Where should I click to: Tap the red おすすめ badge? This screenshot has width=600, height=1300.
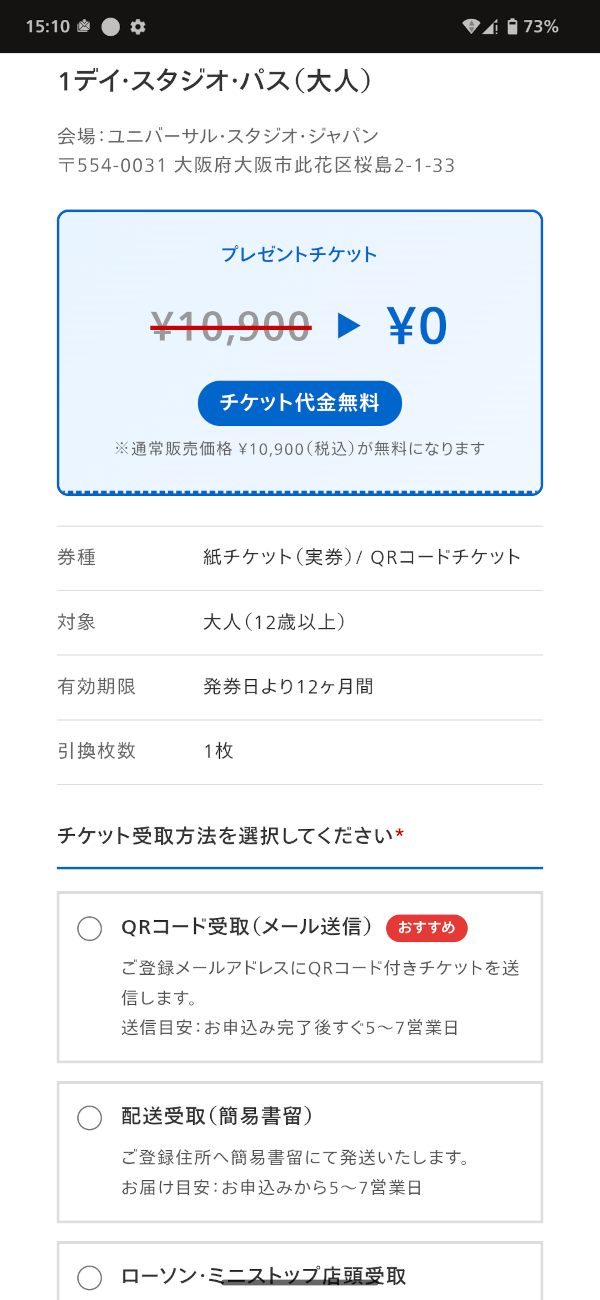[x=427, y=928]
